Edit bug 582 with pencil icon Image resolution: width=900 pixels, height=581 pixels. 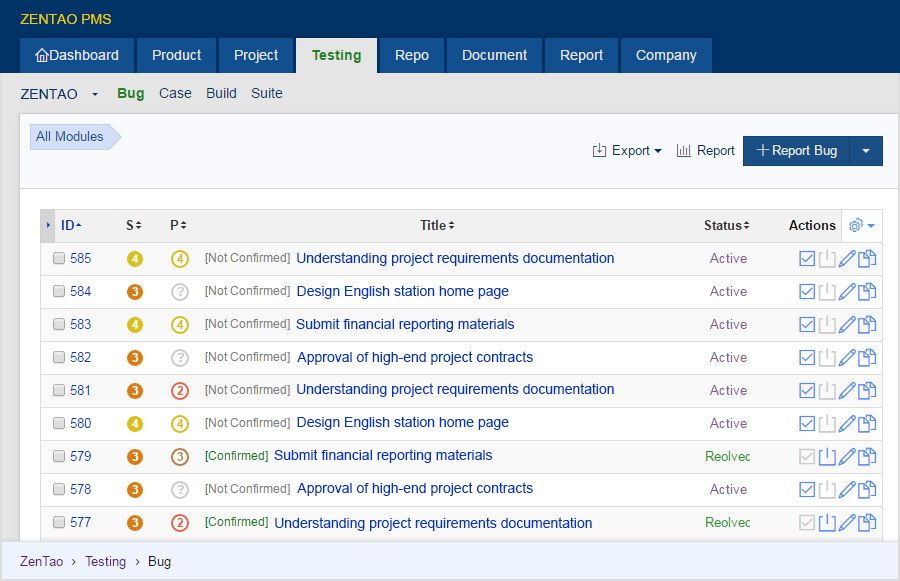coord(847,358)
